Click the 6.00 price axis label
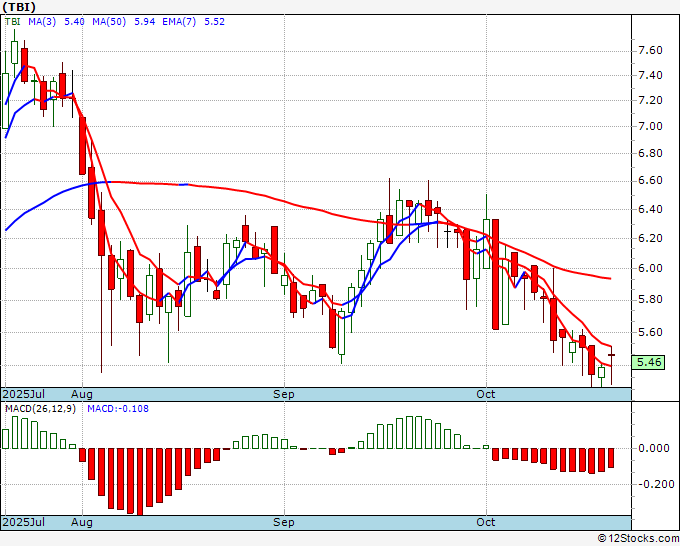 (x=651, y=268)
